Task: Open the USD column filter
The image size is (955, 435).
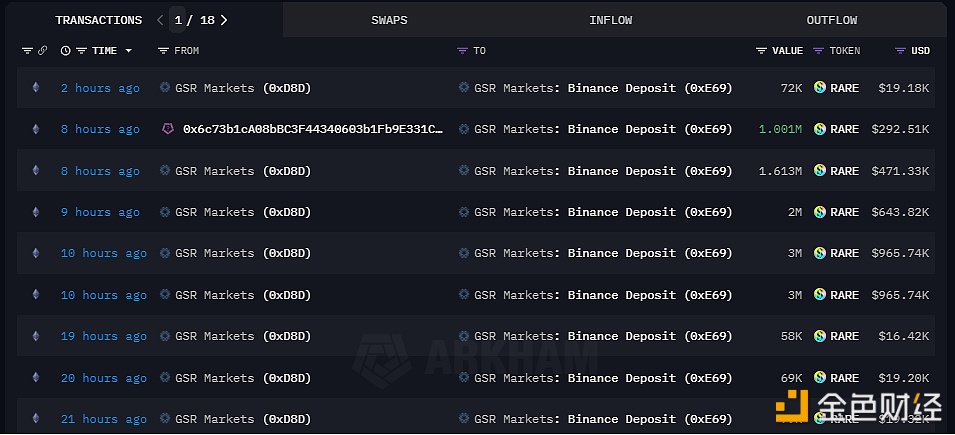Action: 900,51
